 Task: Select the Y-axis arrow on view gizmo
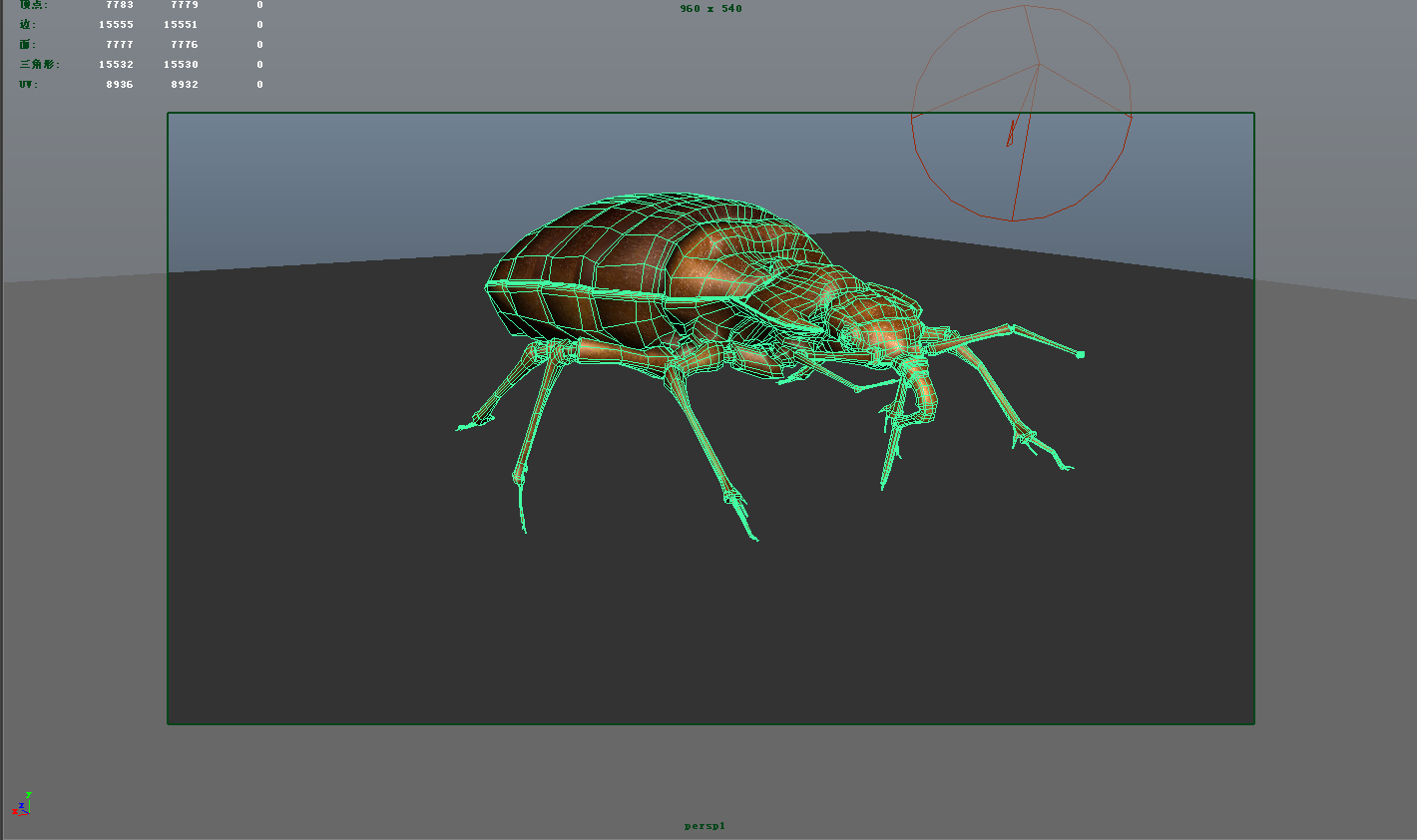click(29, 794)
